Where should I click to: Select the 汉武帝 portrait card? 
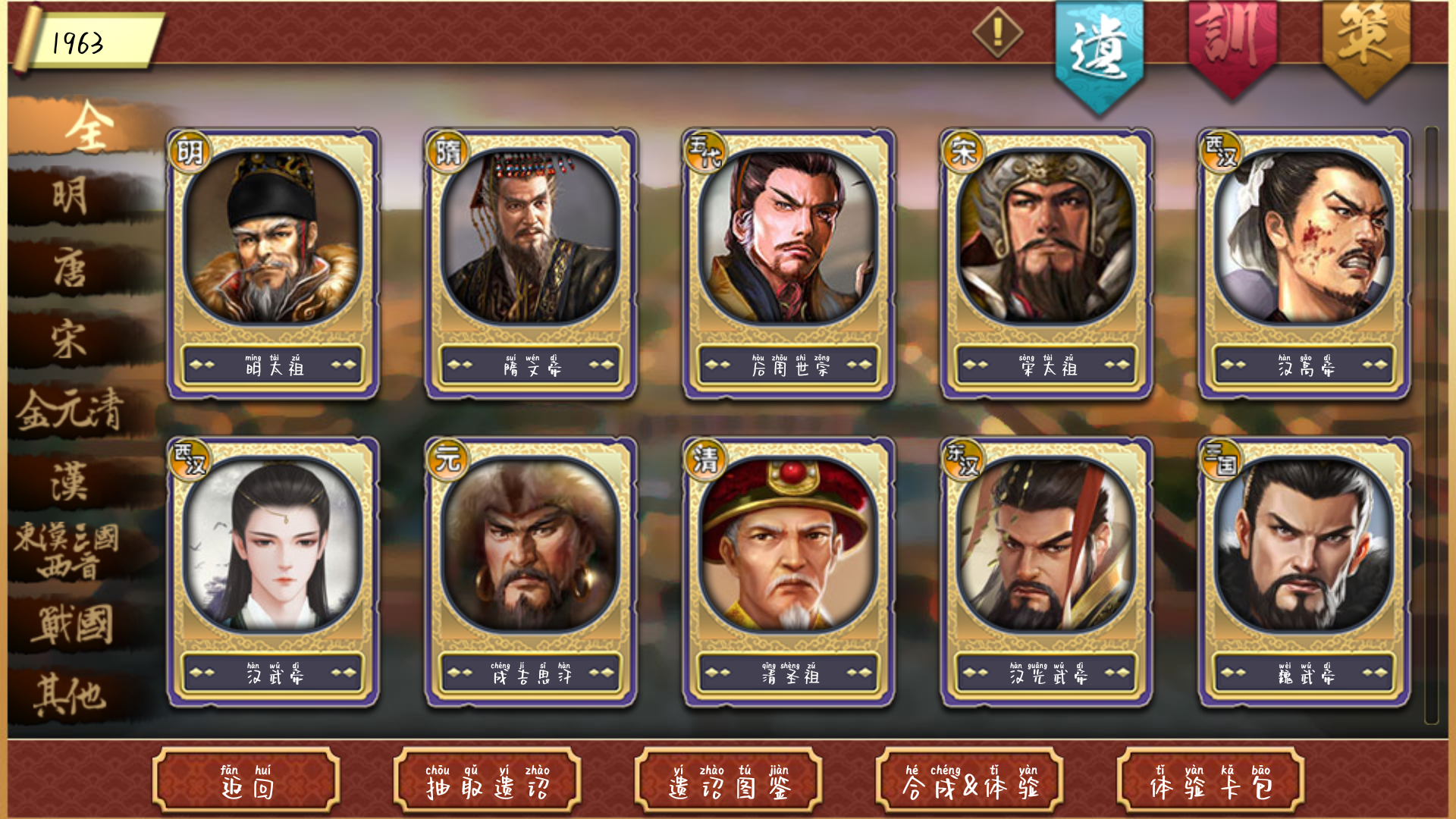(273, 573)
